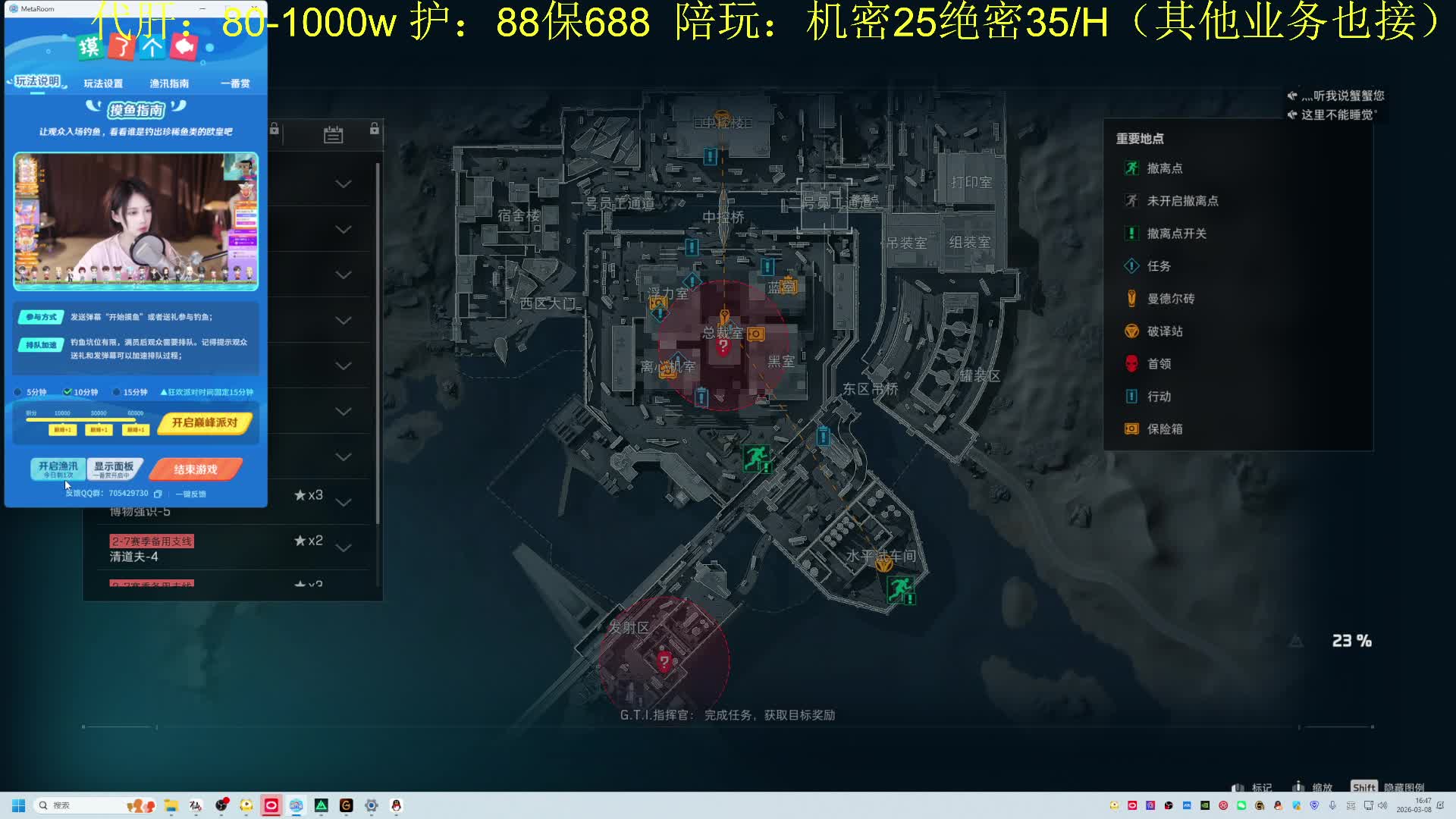Viewport: 1456px width, 819px height.
Task: Select the 10分钟 duration option
Action: pyautogui.click(x=67, y=392)
